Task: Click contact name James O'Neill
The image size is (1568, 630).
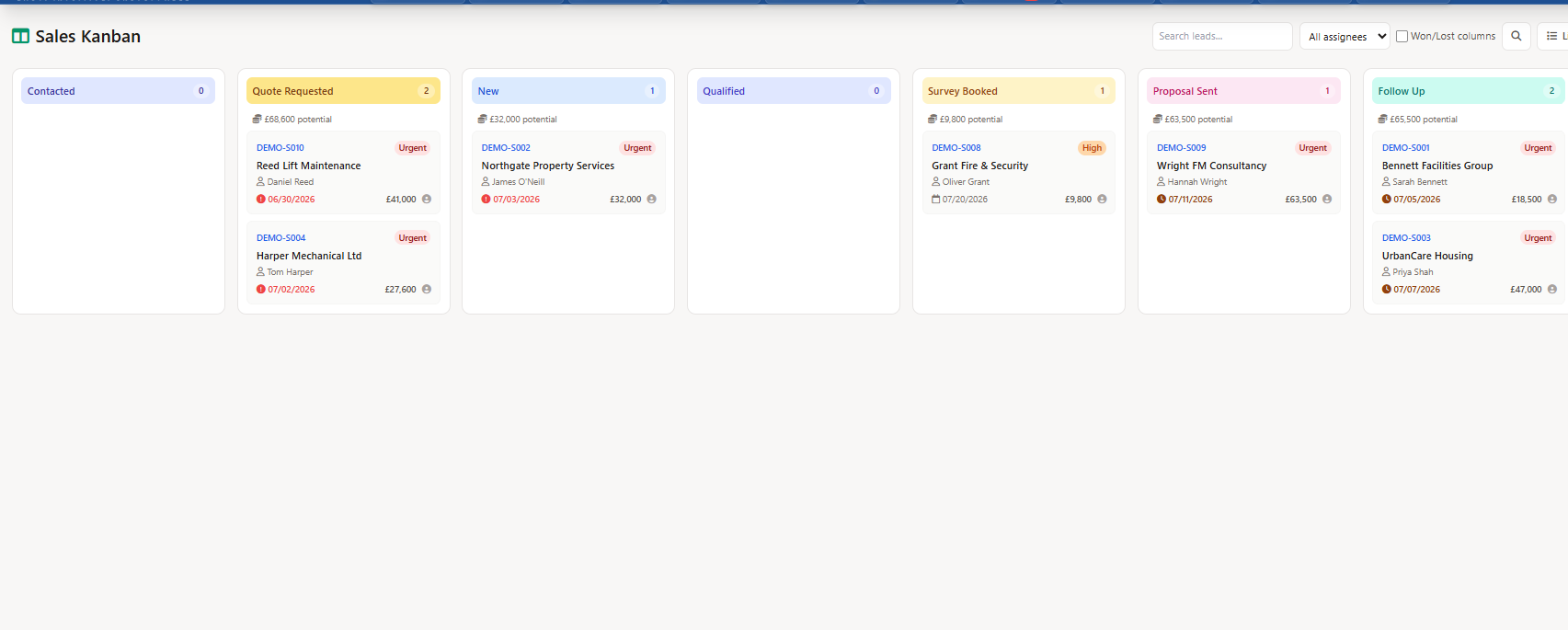Action: [519, 182]
